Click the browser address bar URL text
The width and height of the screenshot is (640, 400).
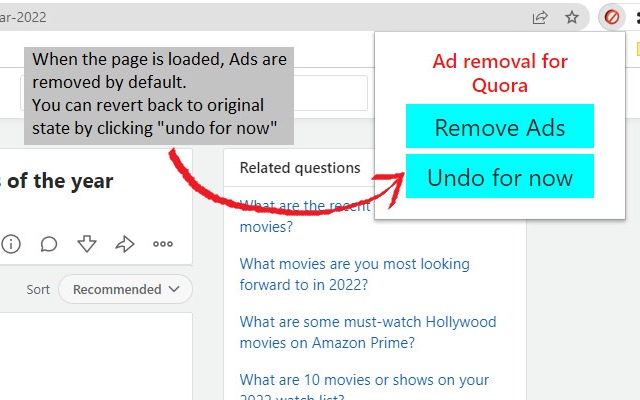tap(23, 17)
